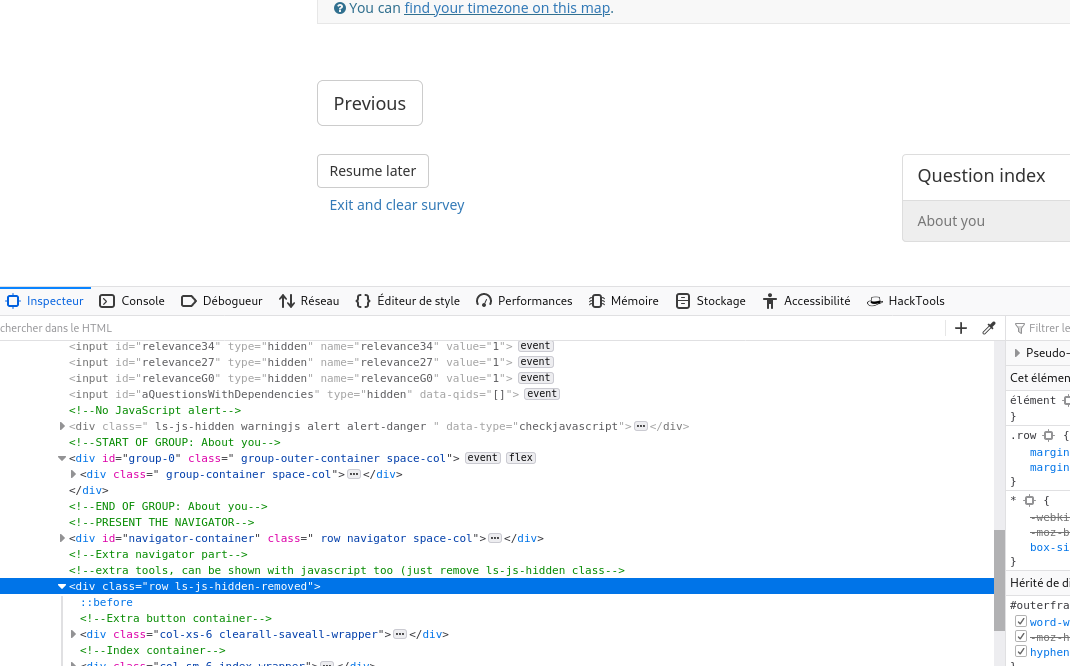Expand the Pseudo-elements section

tap(1017, 353)
